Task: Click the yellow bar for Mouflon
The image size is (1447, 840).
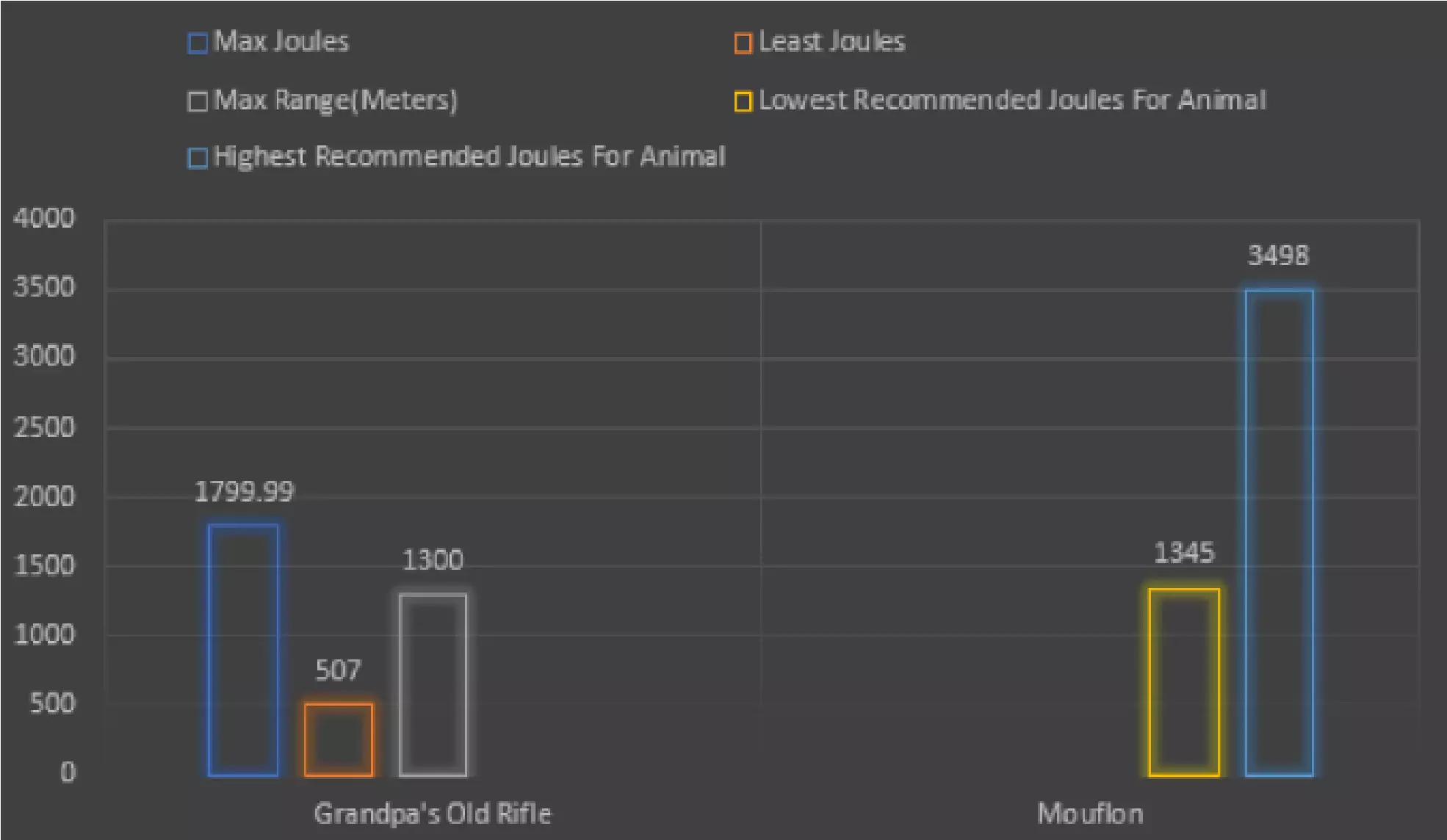Action: 1184,681
